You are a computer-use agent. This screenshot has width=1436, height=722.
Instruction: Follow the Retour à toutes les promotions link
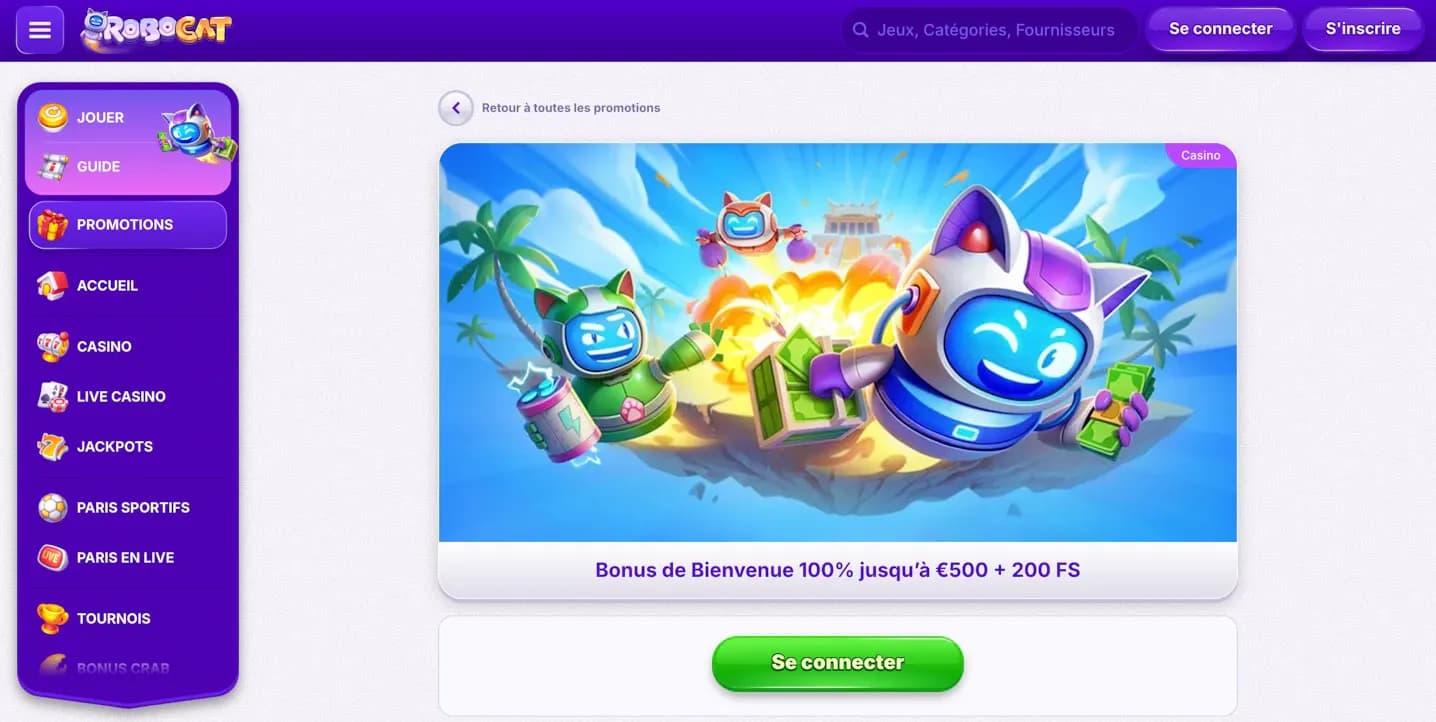tap(571, 108)
